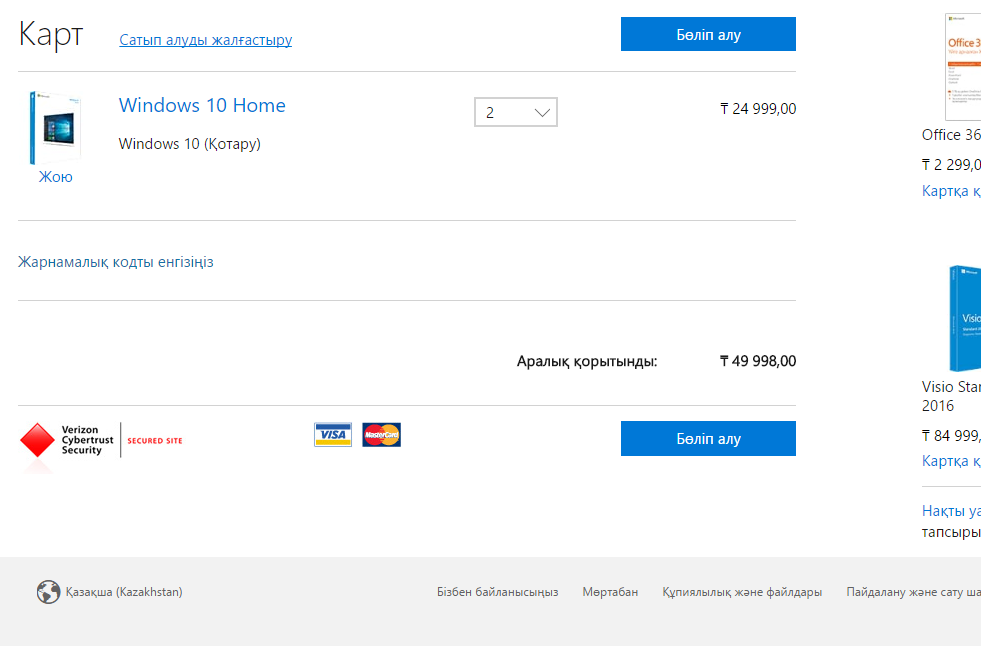Add Office 365 to cart via its 'Картқа' link
The height and width of the screenshot is (646, 981).
point(951,191)
